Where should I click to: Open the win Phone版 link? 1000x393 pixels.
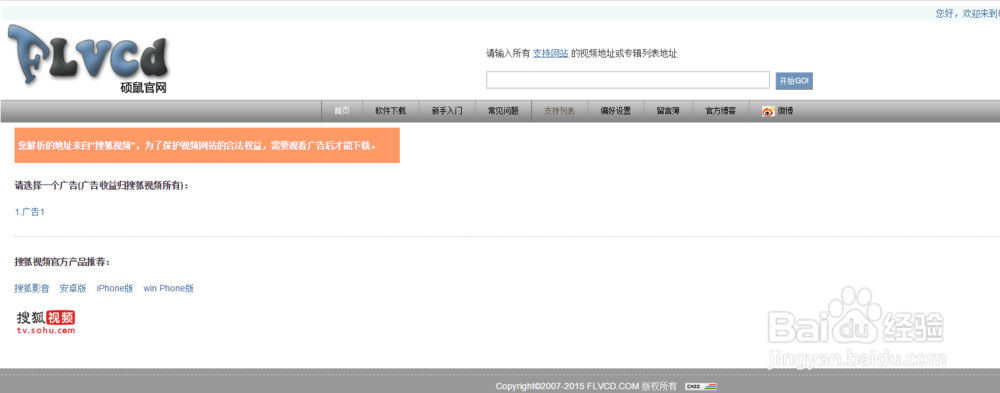pos(168,288)
